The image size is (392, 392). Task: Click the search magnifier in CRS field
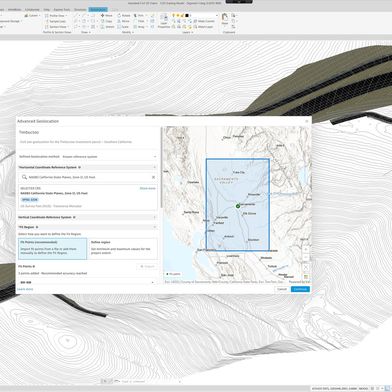click(x=24, y=177)
